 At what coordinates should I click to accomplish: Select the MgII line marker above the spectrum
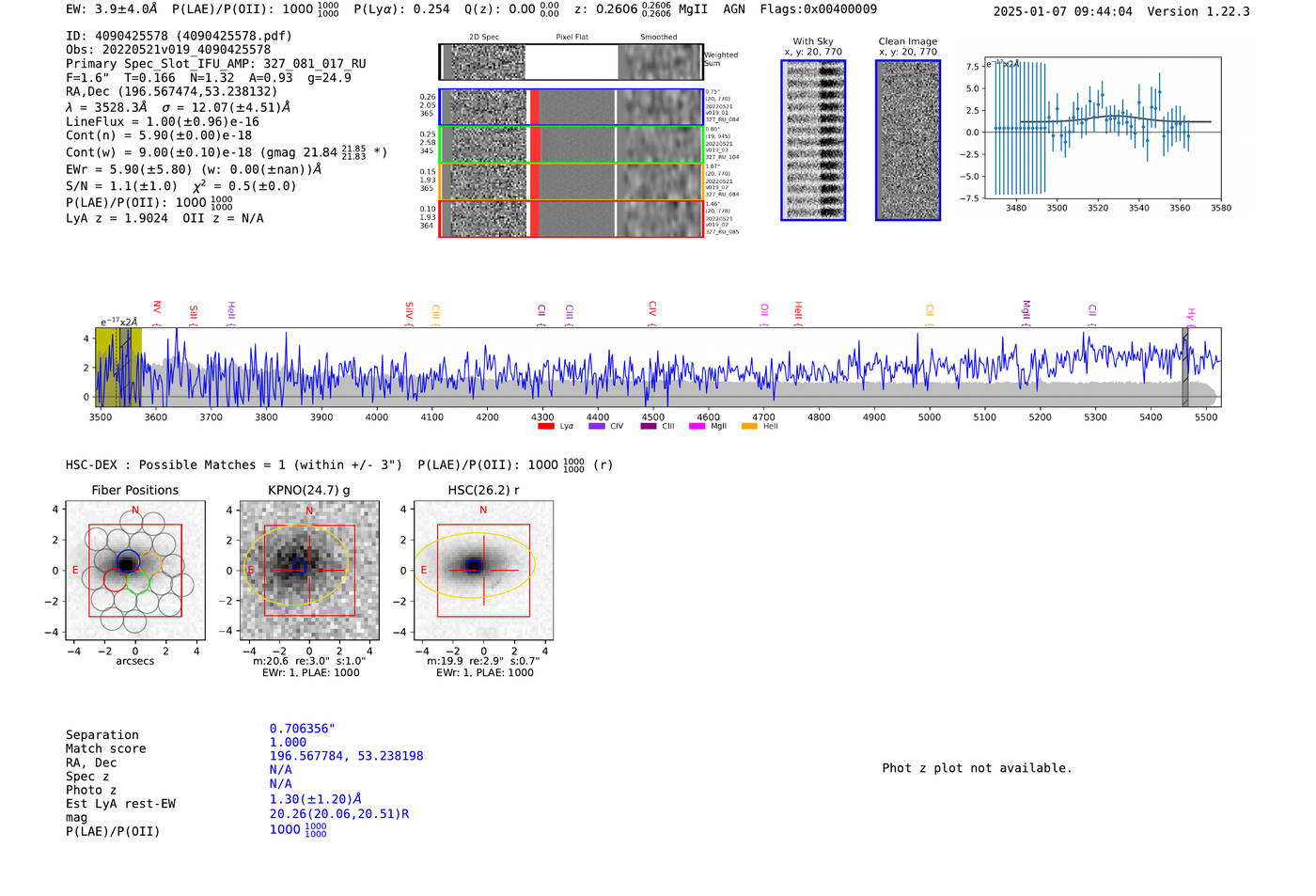[x=1026, y=312]
